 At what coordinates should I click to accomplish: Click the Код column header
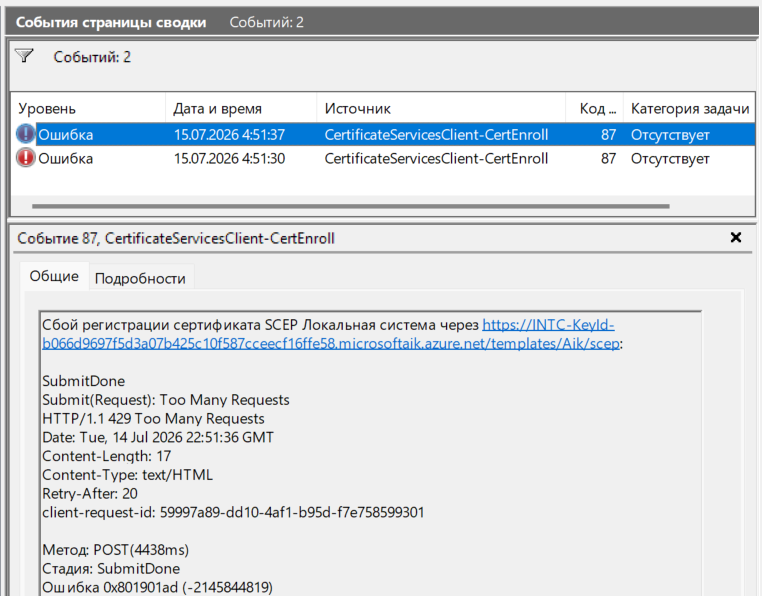point(594,108)
